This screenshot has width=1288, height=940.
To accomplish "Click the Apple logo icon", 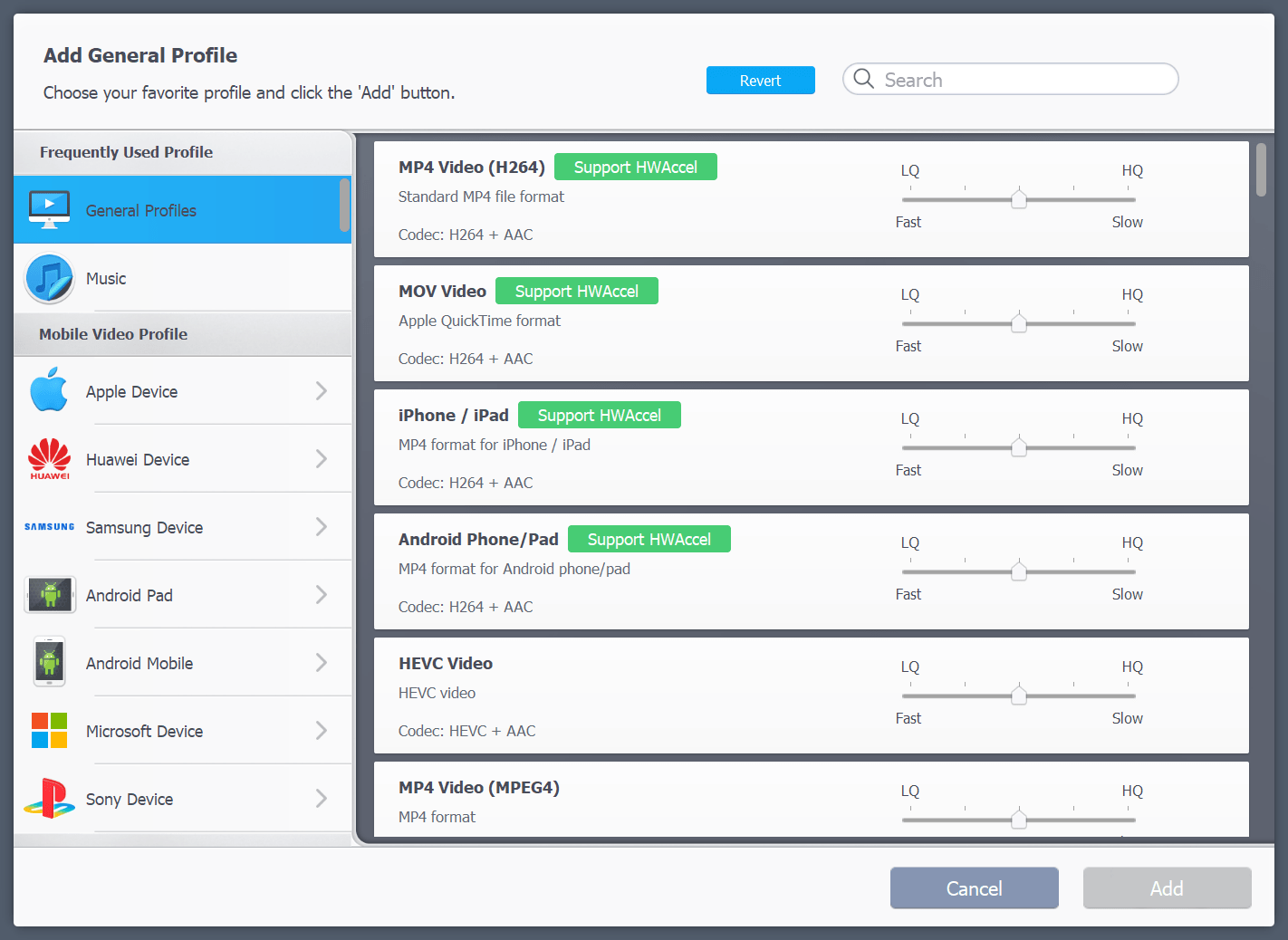I will coord(49,390).
